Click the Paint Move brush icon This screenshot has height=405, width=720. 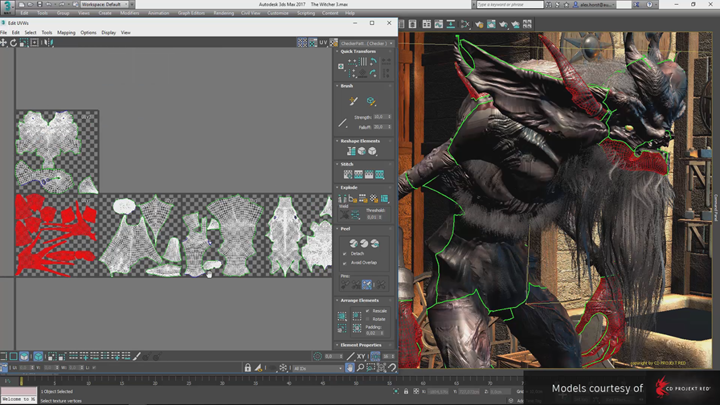coord(353,101)
